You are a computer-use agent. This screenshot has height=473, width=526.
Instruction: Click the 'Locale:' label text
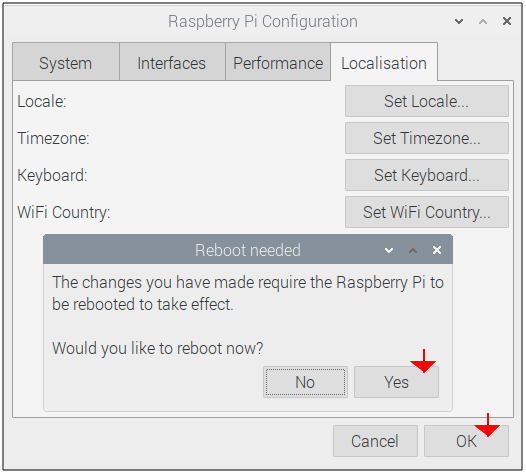(42, 101)
